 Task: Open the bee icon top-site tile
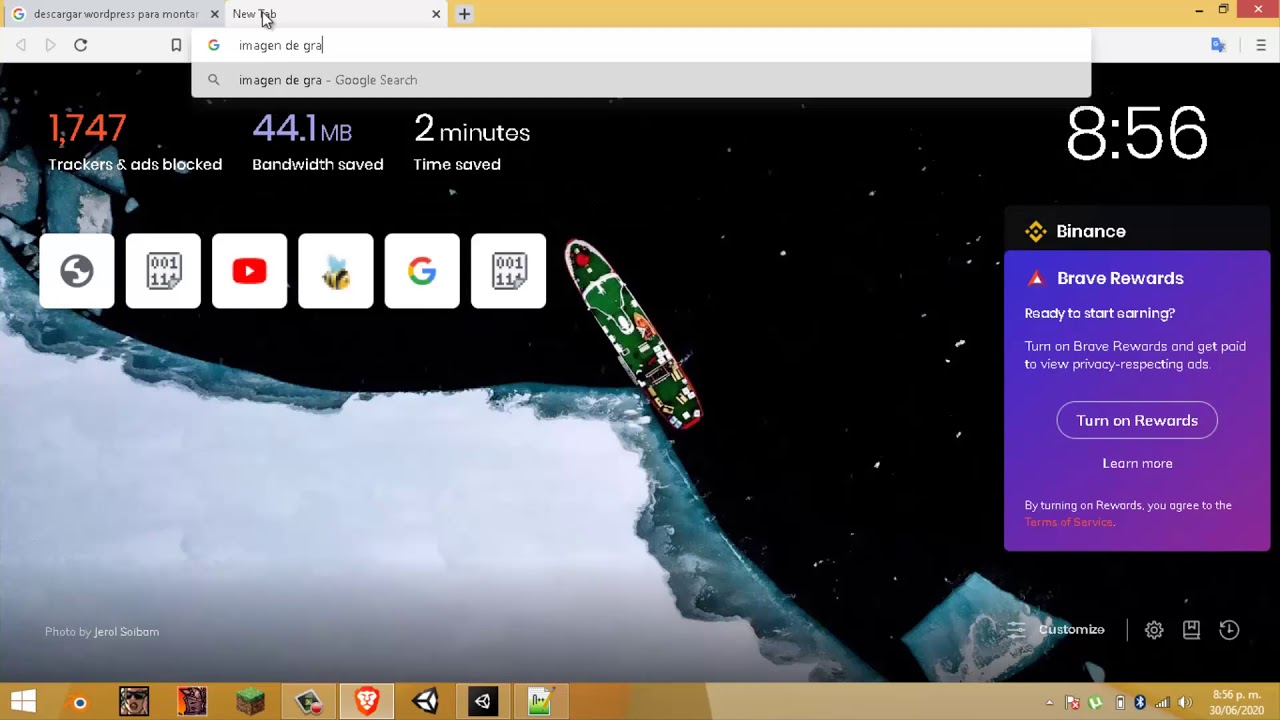(336, 271)
